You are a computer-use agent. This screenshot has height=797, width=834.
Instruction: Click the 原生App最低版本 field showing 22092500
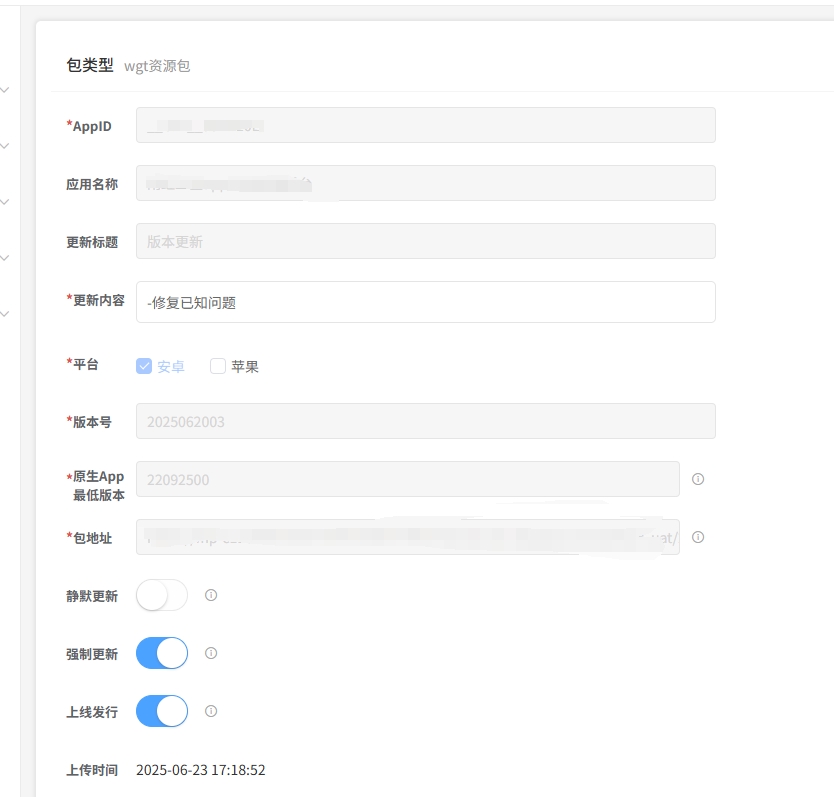[x=407, y=479]
